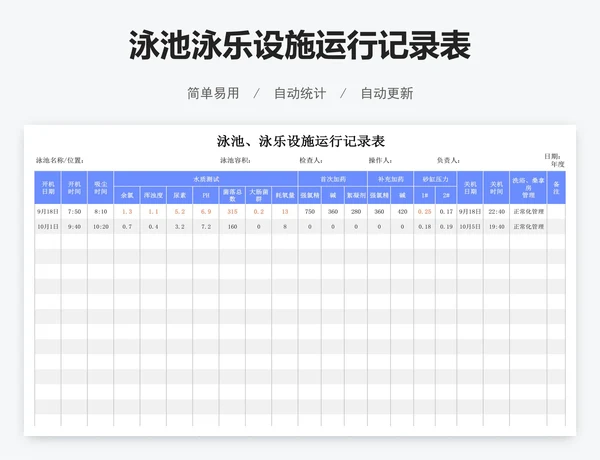Click the 7.2 PH cell

[206, 227]
